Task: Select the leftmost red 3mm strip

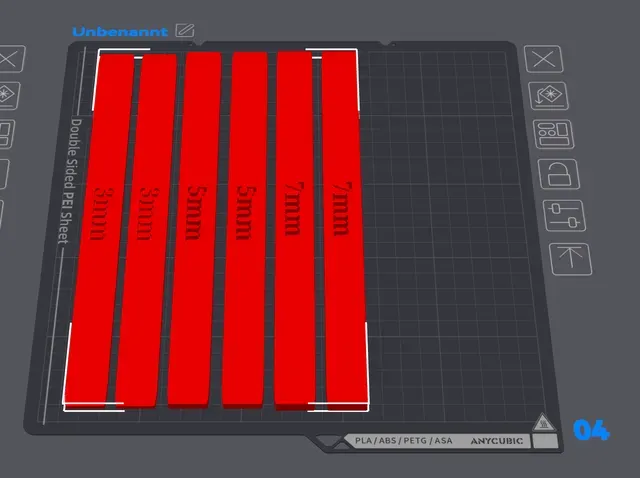Action: [x=98, y=229]
